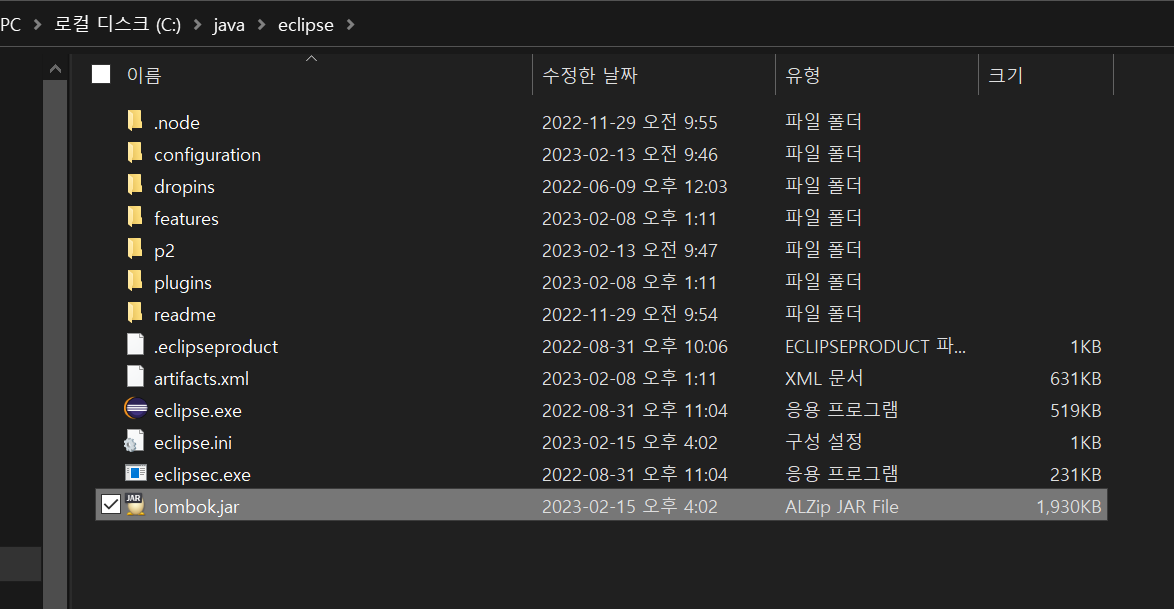Click the .node folder icon
The image size is (1174, 609).
coord(135,121)
